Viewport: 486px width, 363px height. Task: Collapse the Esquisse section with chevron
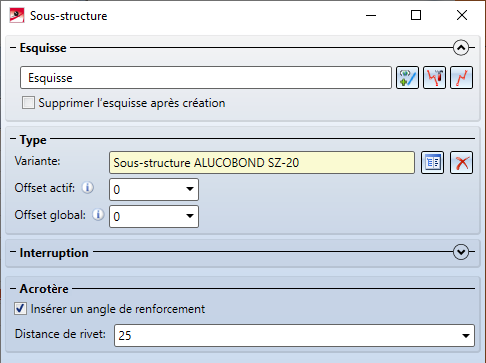pyautogui.click(x=461, y=48)
